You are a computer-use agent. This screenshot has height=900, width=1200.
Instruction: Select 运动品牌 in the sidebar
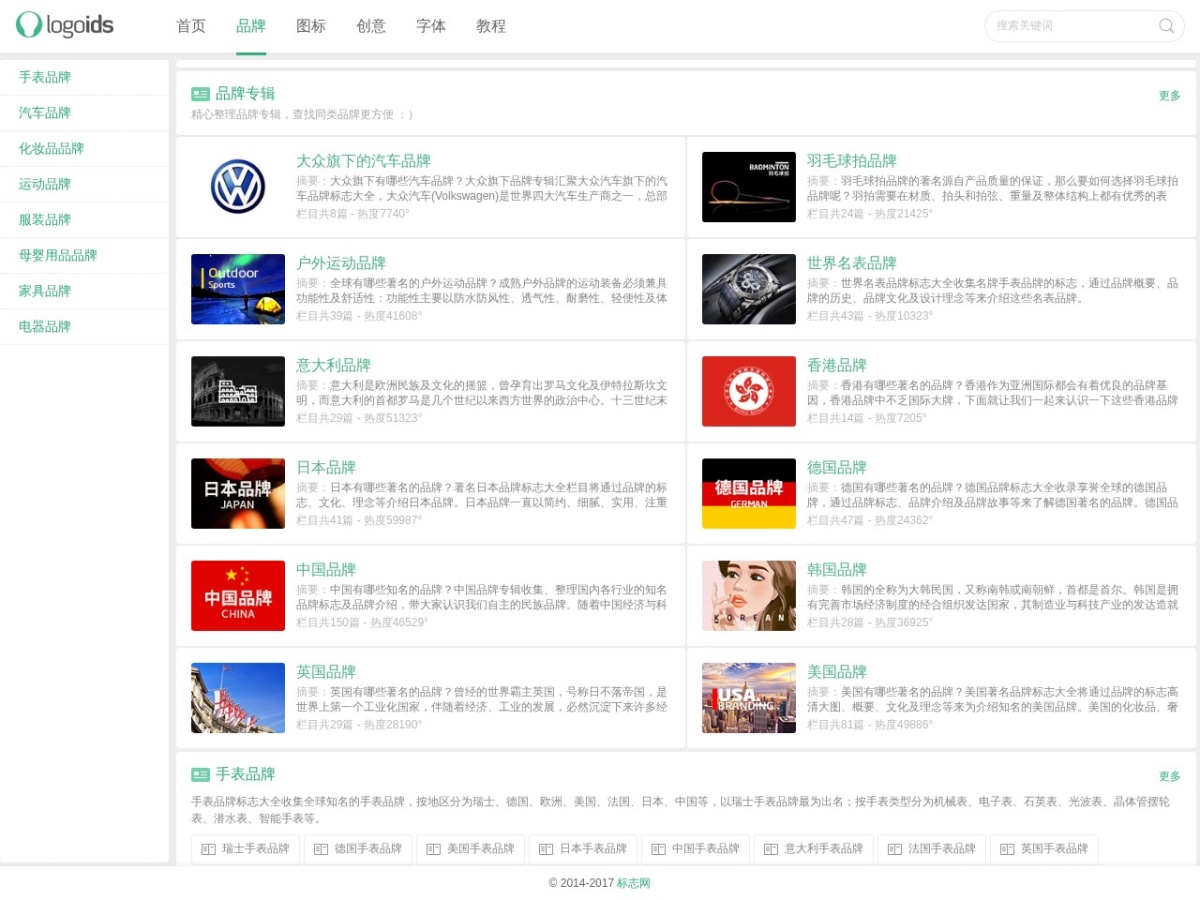[84, 184]
